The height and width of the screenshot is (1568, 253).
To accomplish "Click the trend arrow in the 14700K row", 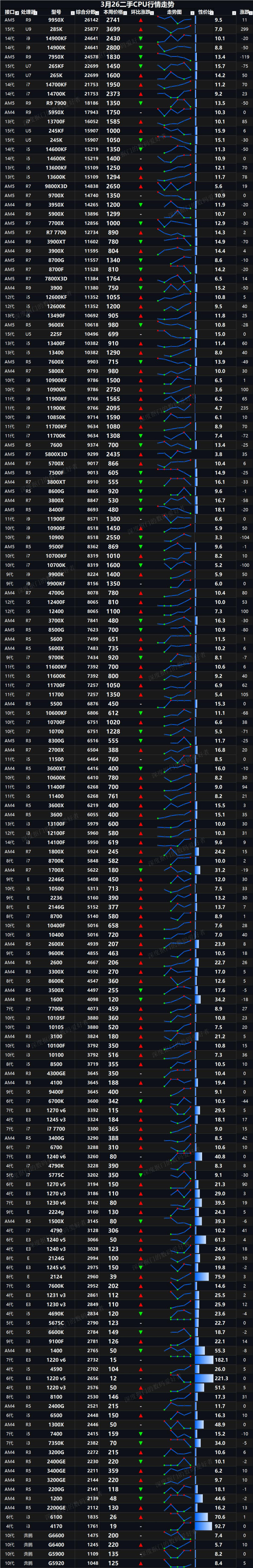I will click(x=141, y=94).
